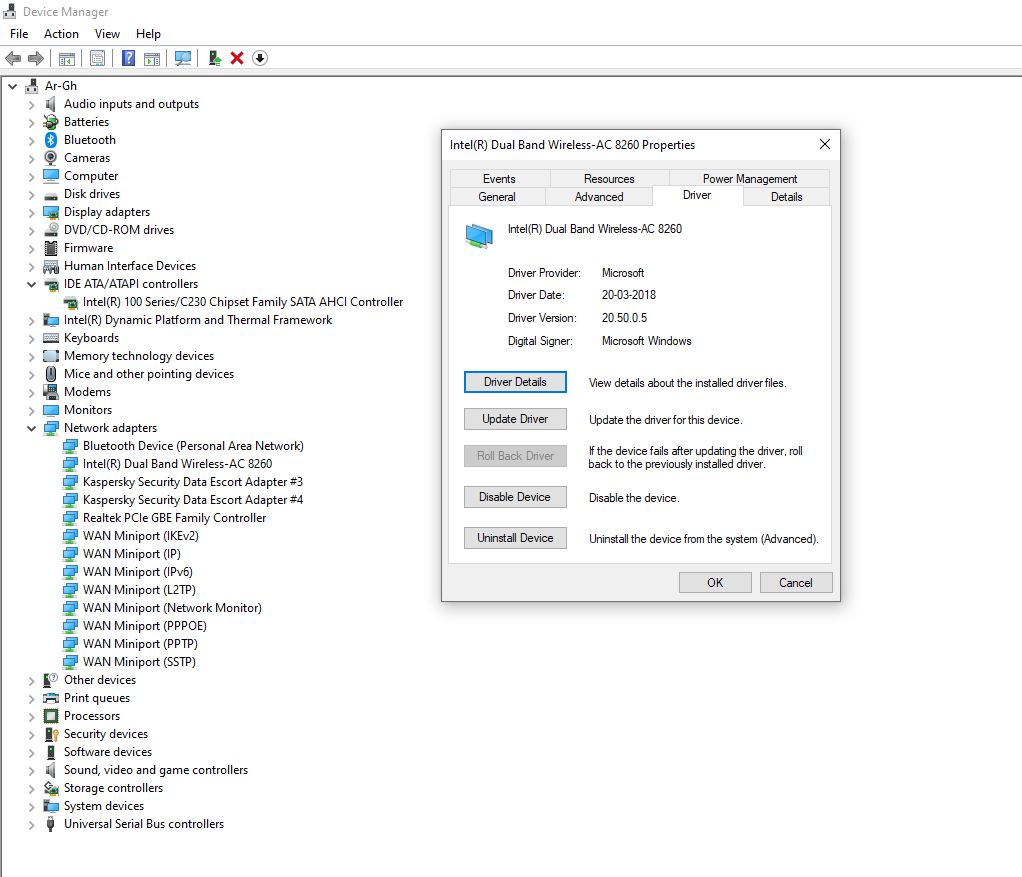The width and height of the screenshot is (1022, 877).
Task: Expand the Storage controllers node
Action: pyautogui.click(x=31, y=788)
